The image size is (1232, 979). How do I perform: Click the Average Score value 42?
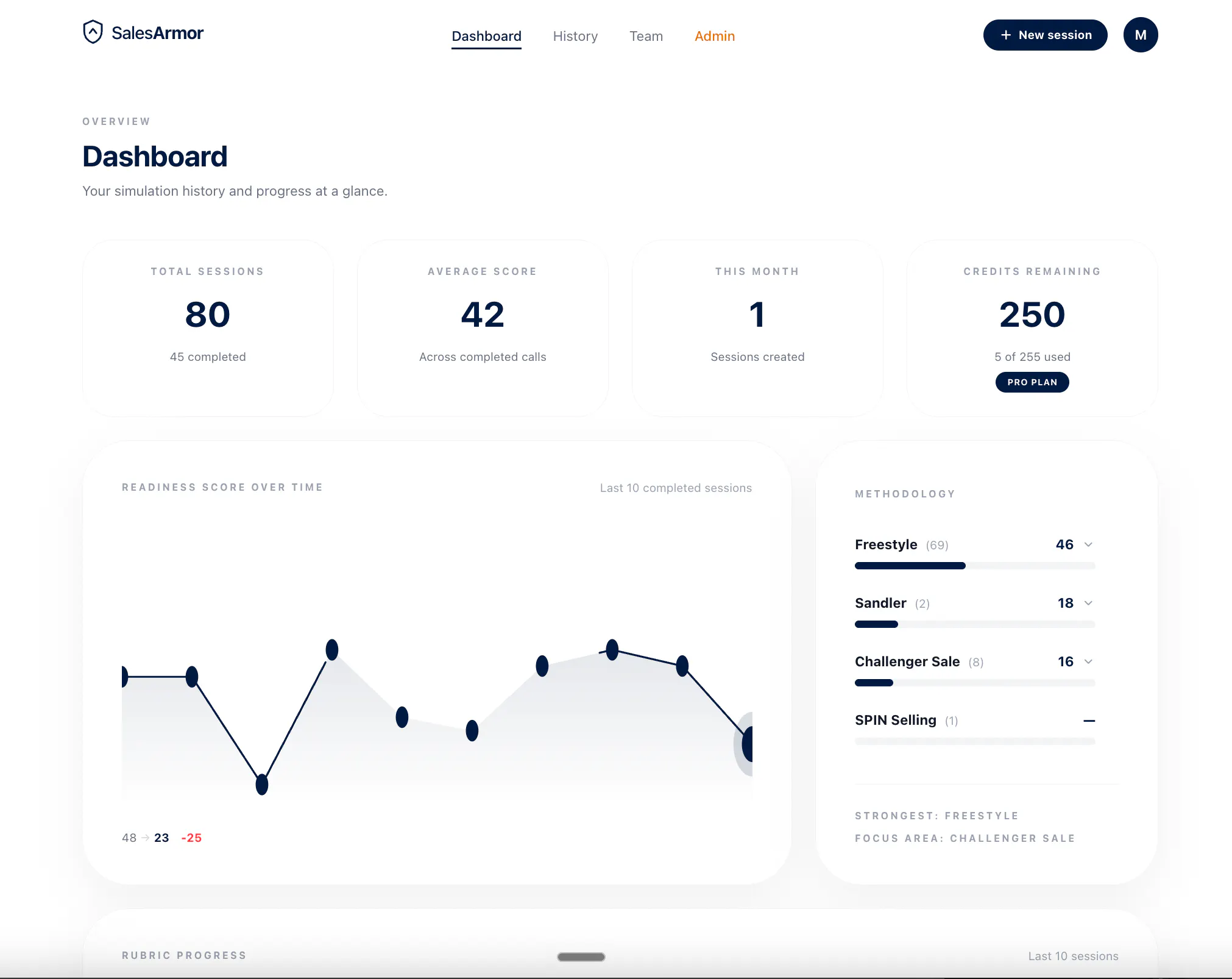(483, 315)
